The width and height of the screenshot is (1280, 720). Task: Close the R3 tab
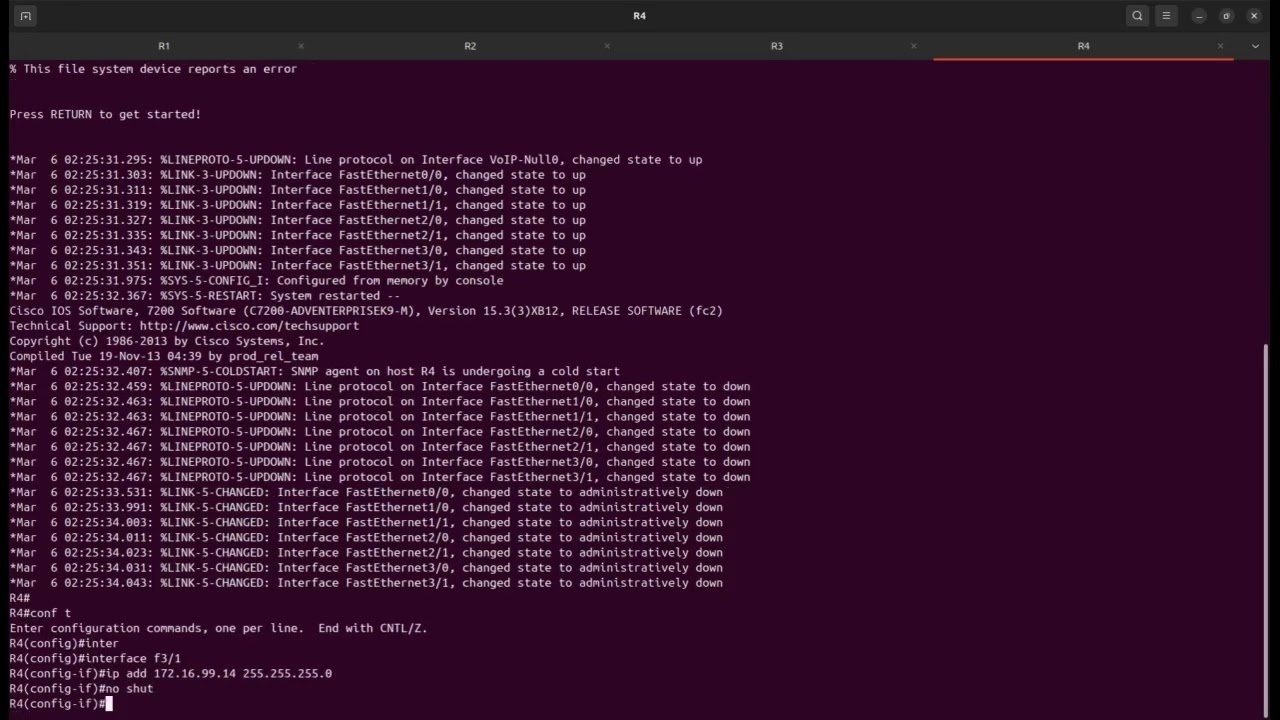(x=913, y=46)
